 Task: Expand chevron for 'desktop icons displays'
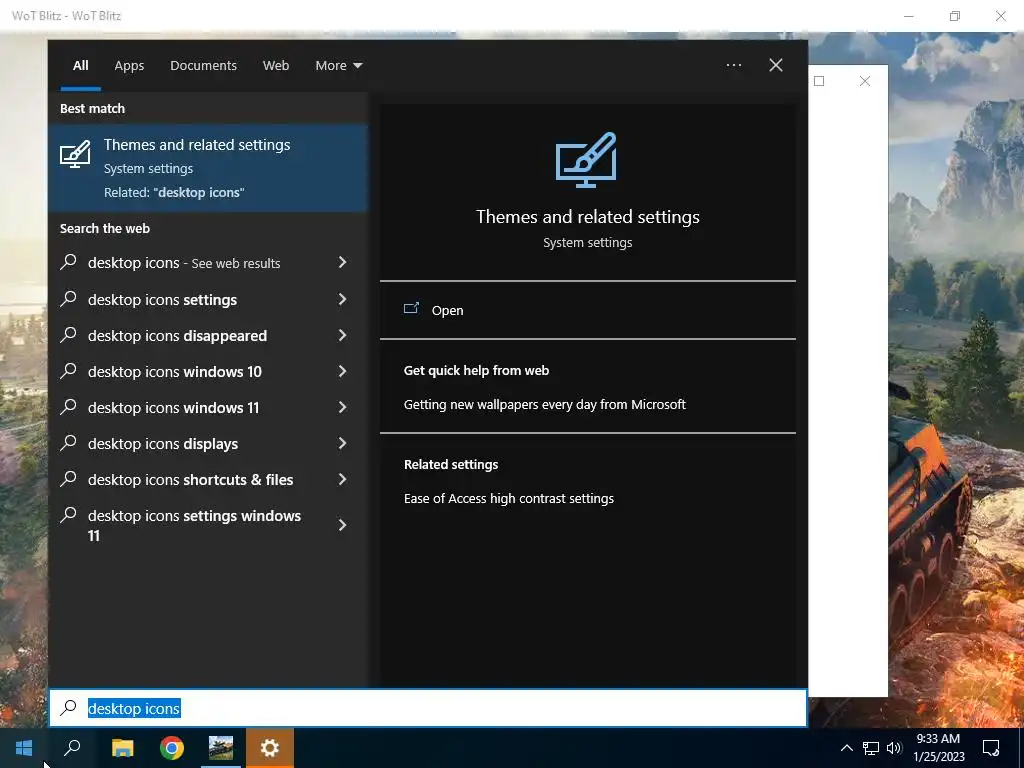tap(342, 443)
